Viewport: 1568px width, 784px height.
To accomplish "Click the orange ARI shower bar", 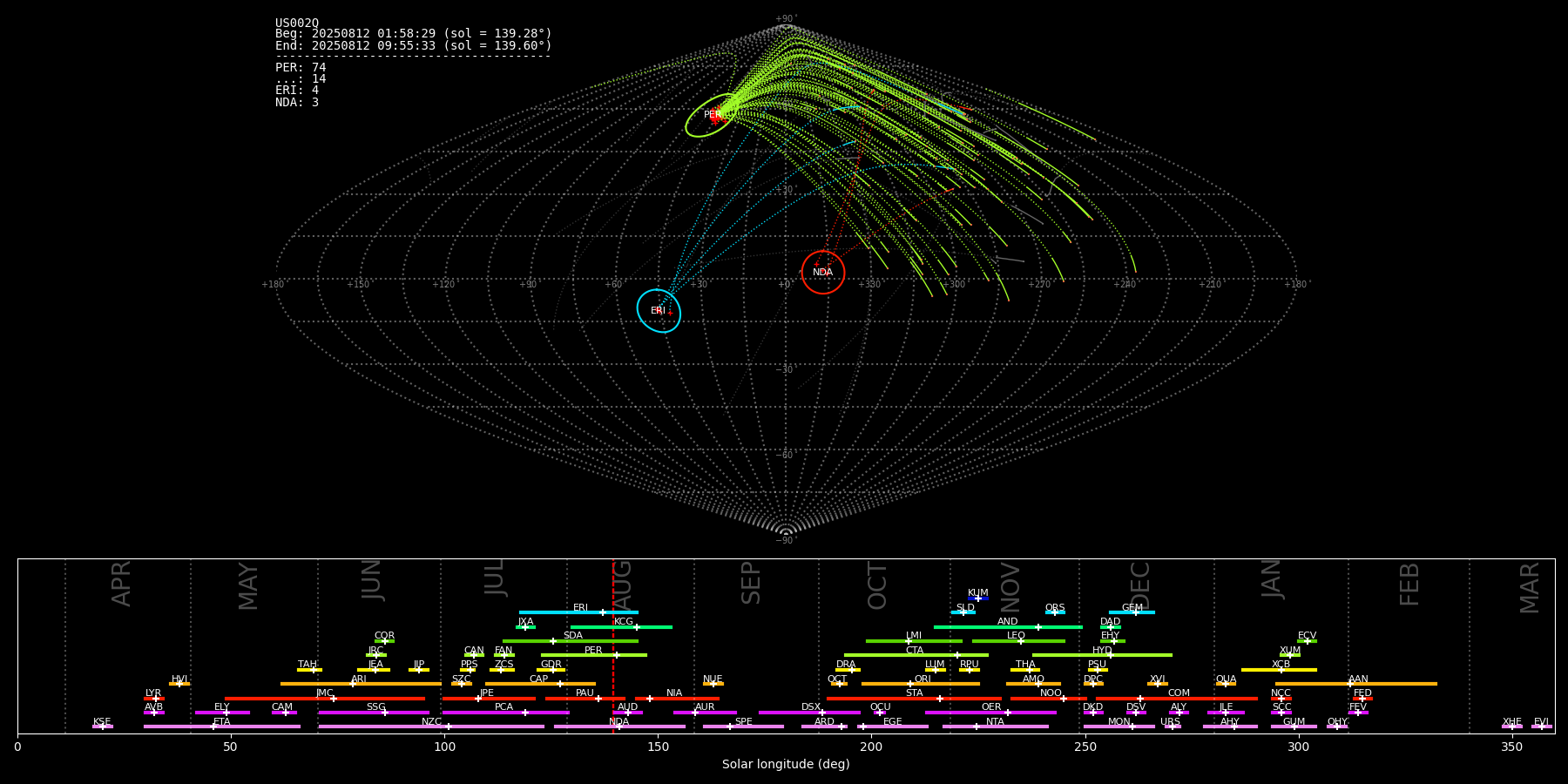I will (x=361, y=684).
